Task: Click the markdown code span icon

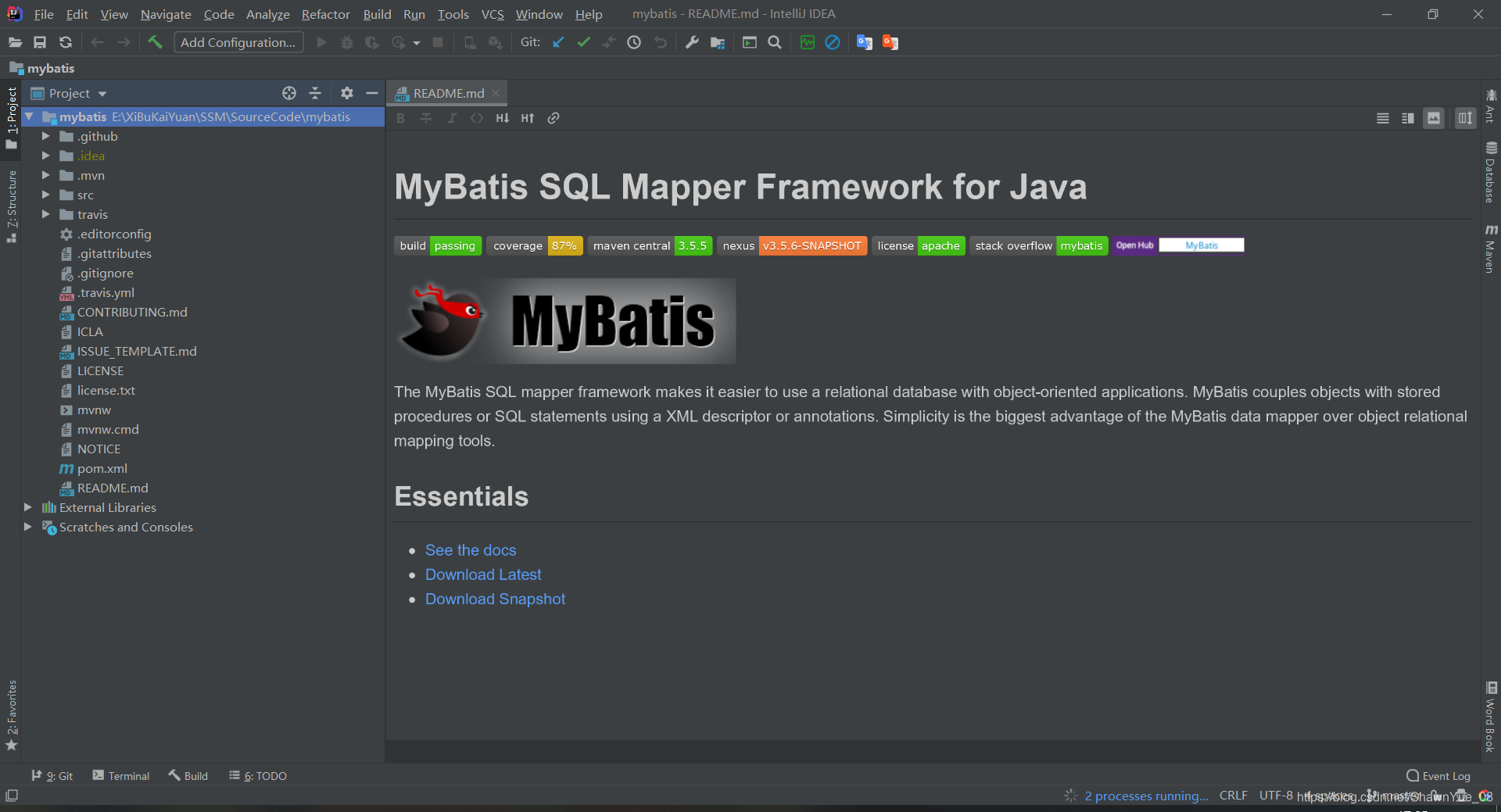Action: point(477,118)
